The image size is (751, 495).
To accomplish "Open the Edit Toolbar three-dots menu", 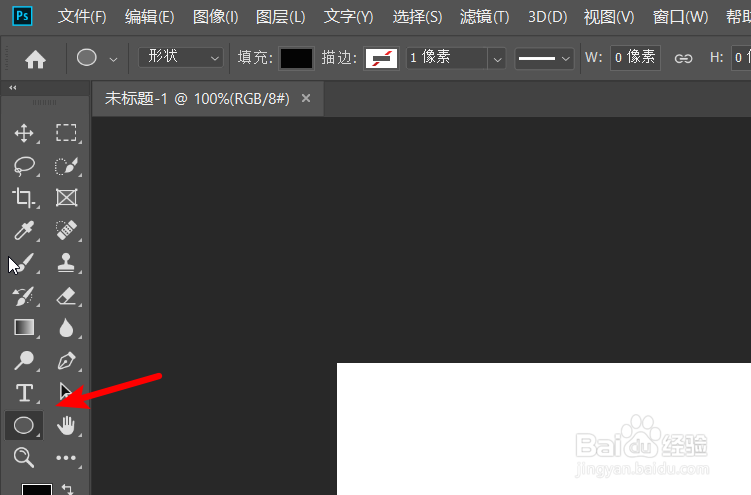I will 66,458.
